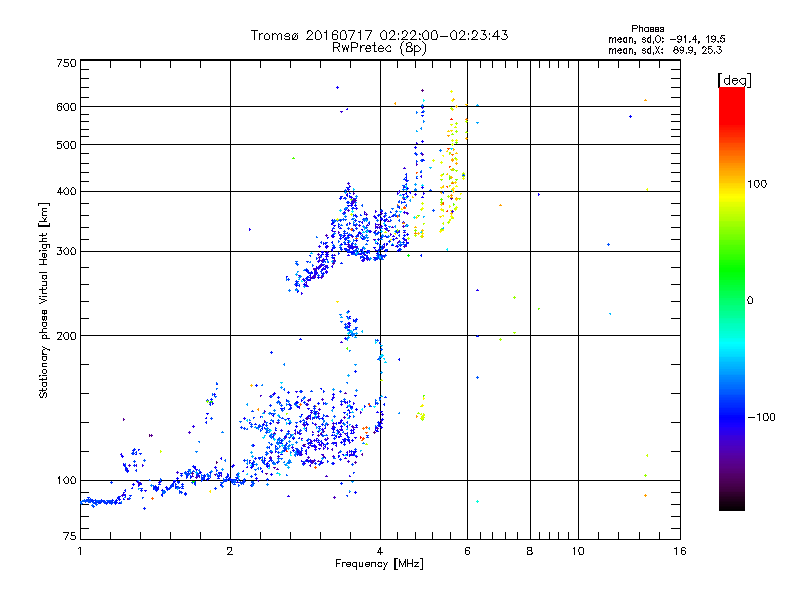Screen dimensions: 800x600
Task: Click the 'Phases' header label
Action: (647, 29)
